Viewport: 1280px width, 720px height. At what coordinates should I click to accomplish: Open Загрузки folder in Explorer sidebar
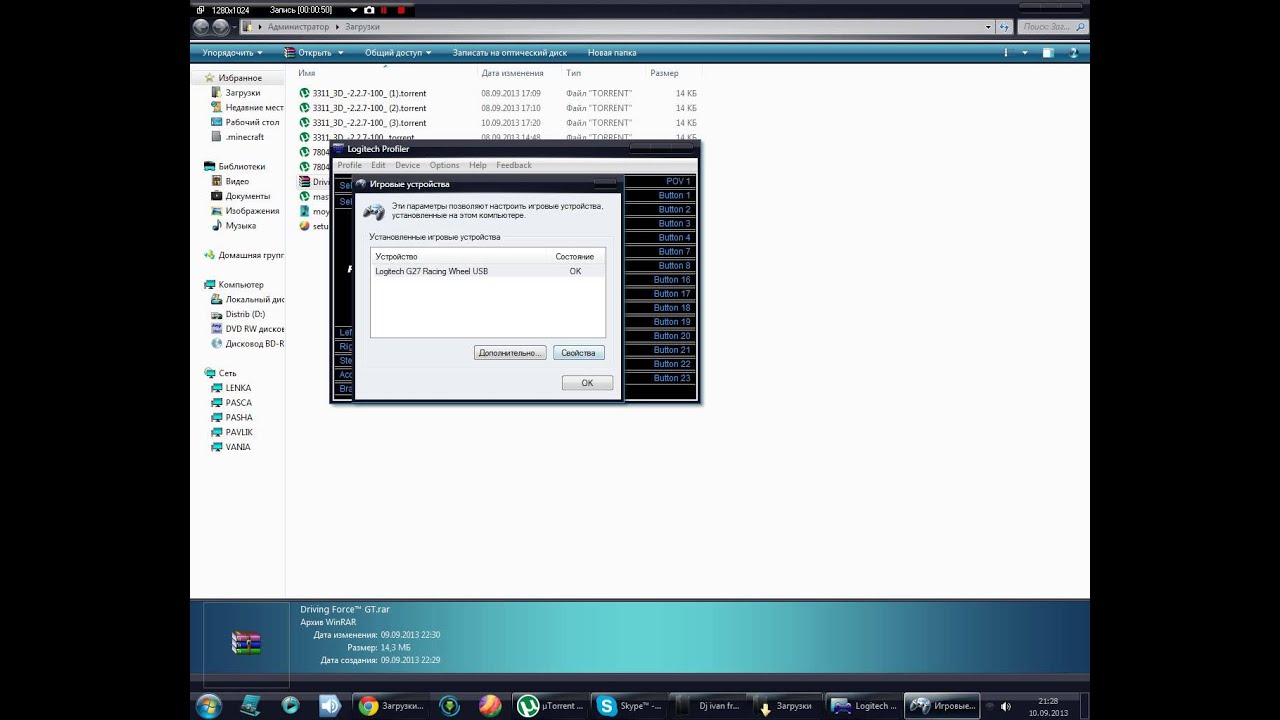pyautogui.click(x=242, y=93)
